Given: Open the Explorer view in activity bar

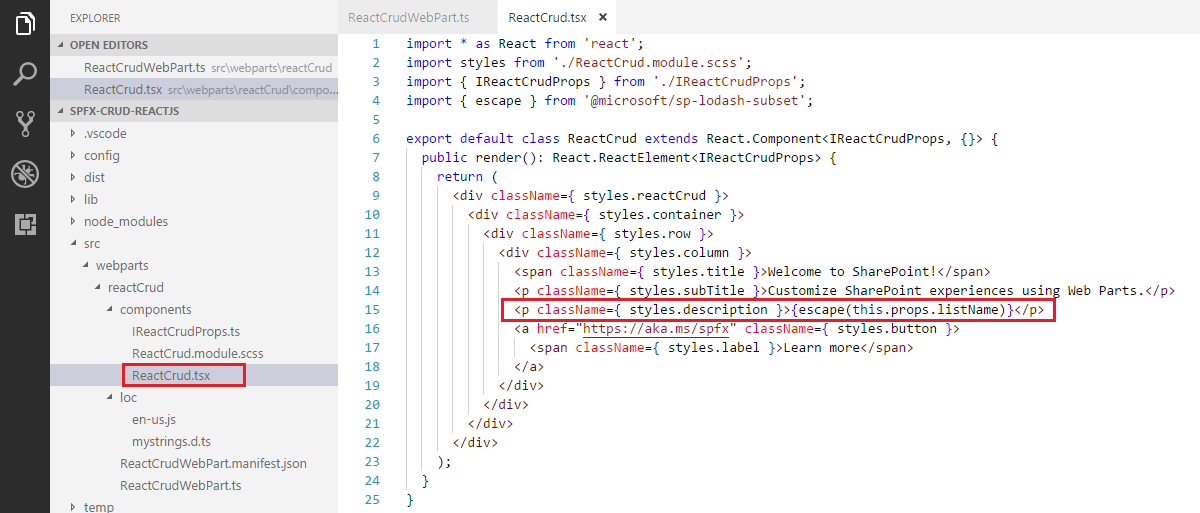Looking at the screenshot, I should pyautogui.click(x=25, y=24).
